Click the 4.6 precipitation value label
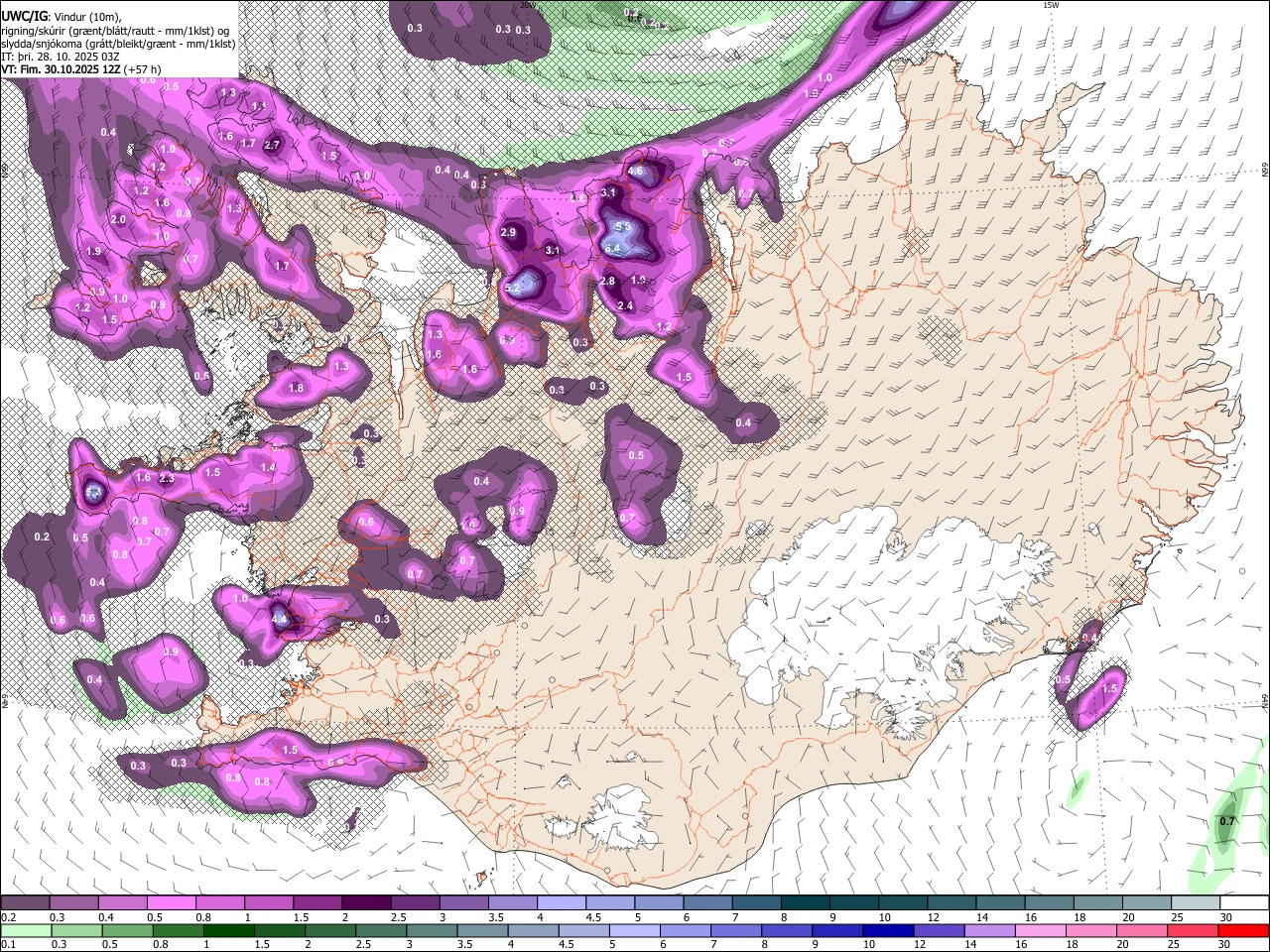The width and height of the screenshot is (1270, 952). (x=636, y=171)
